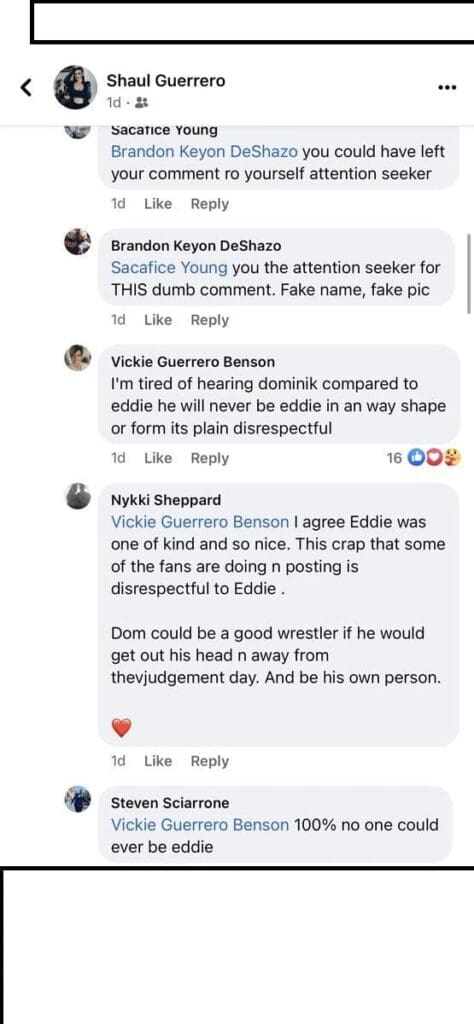Reply to Brandon Keyon DeShazo's comment
The height and width of the screenshot is (1024, 474).
pyautogui.click(x=210, y=320)
